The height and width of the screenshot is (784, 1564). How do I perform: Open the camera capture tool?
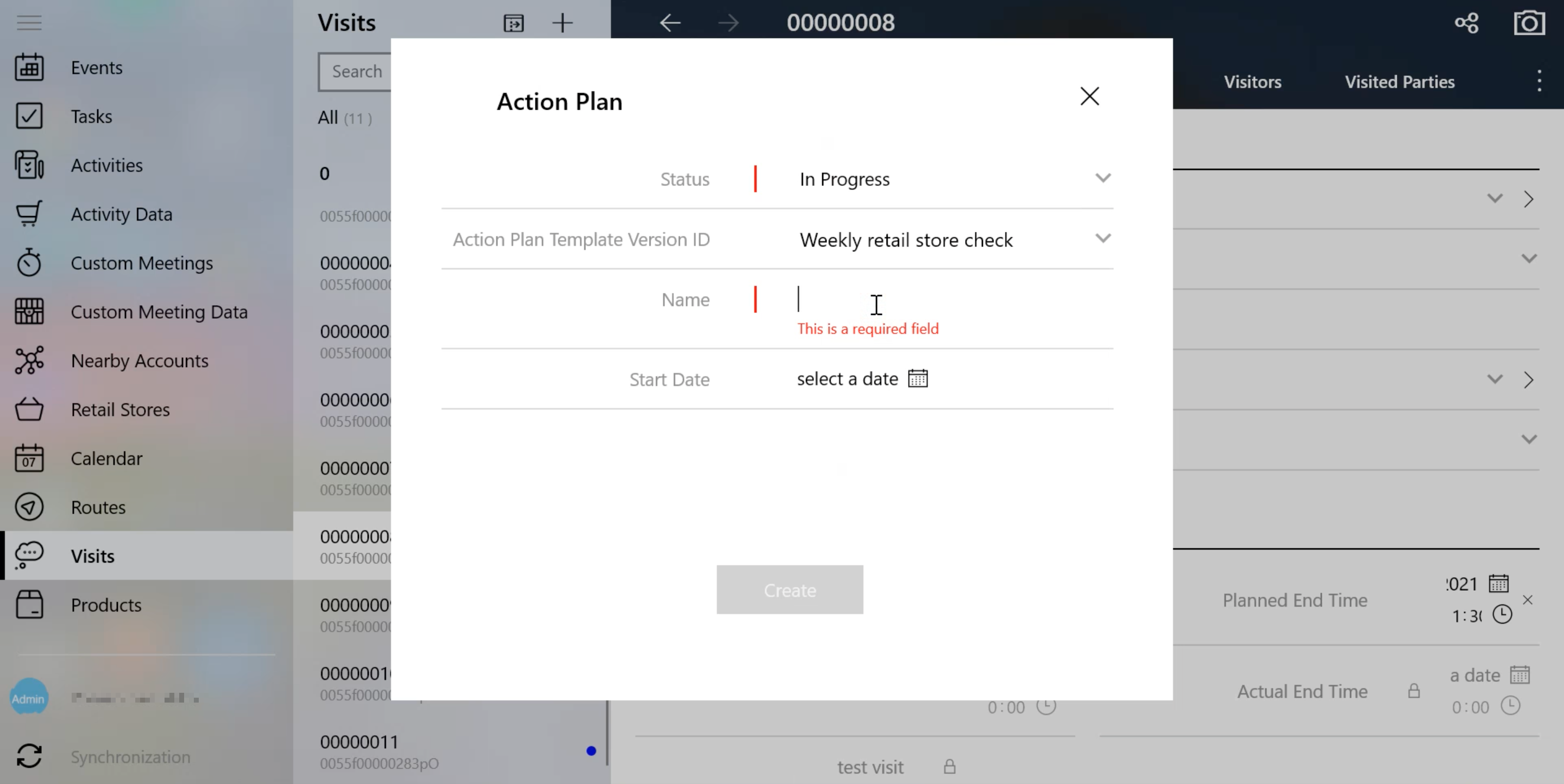(1529, 22)
